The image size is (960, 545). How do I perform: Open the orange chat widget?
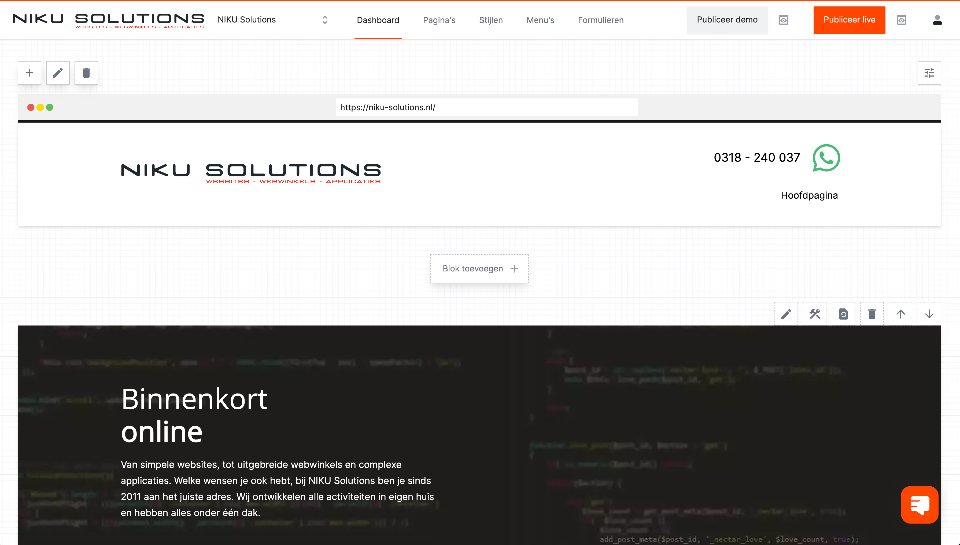[x=919, y=504]
